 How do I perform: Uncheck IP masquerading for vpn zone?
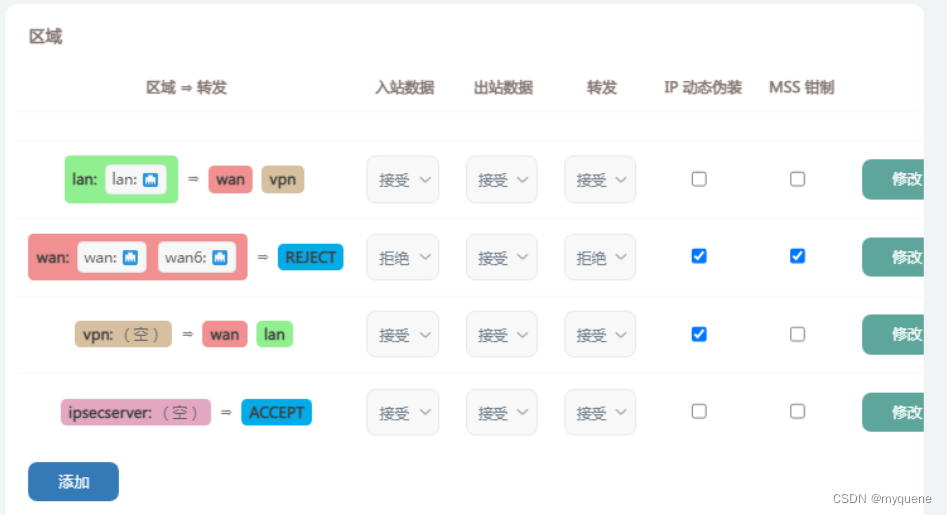coord(699,334)
